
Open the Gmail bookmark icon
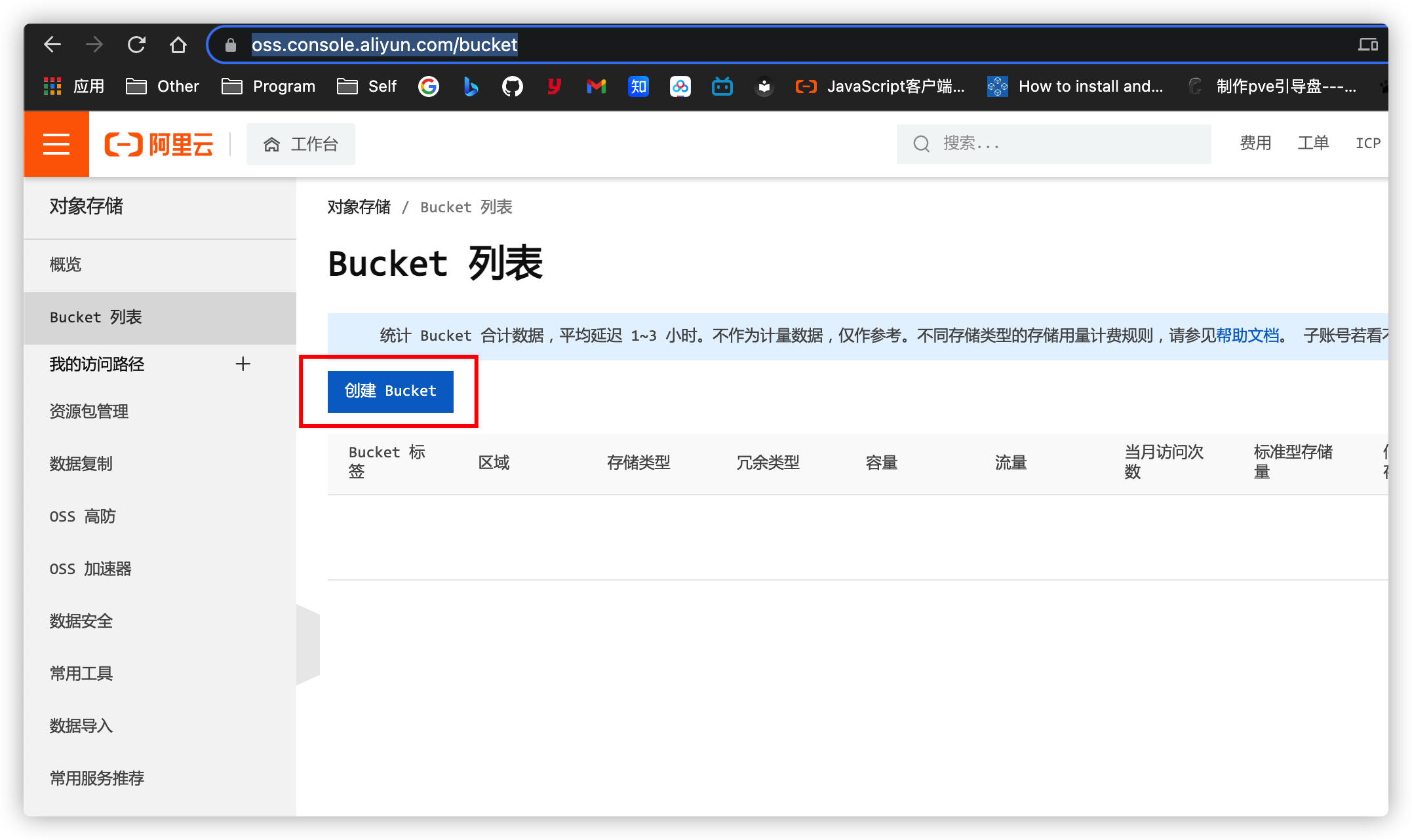tap(596, 86)
